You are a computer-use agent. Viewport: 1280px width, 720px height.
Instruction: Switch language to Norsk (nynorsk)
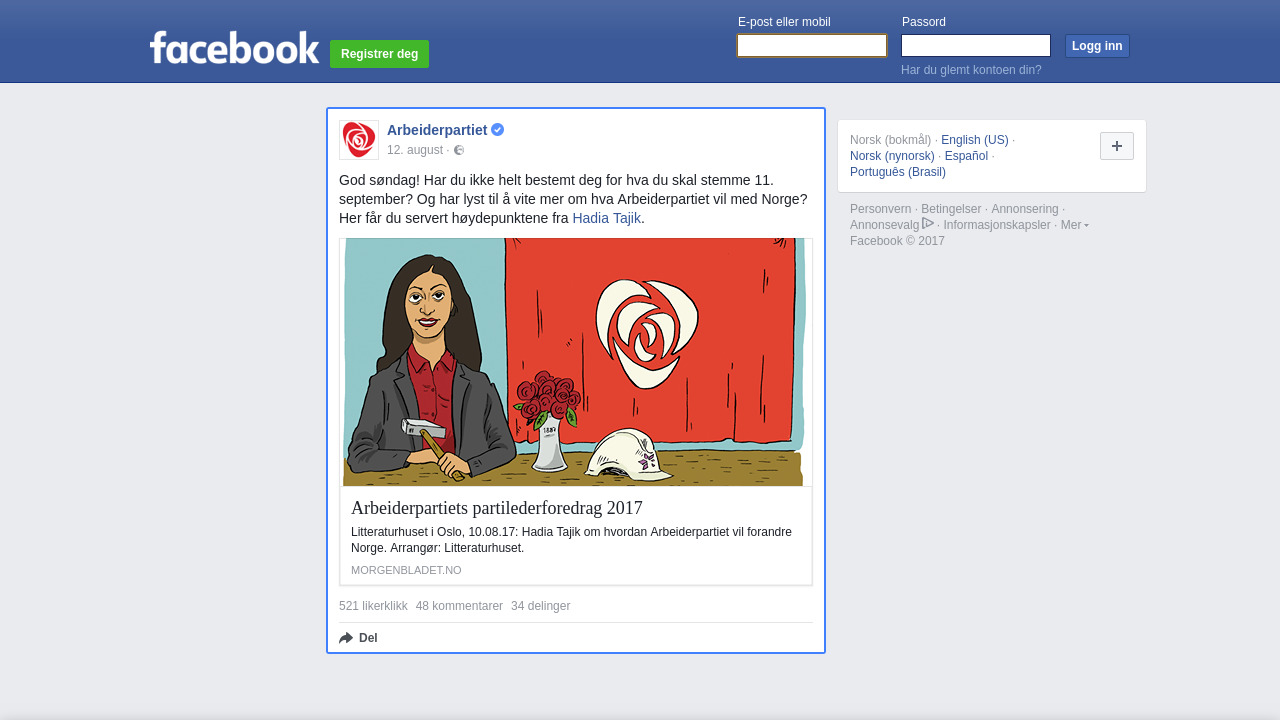click(892, 156)
